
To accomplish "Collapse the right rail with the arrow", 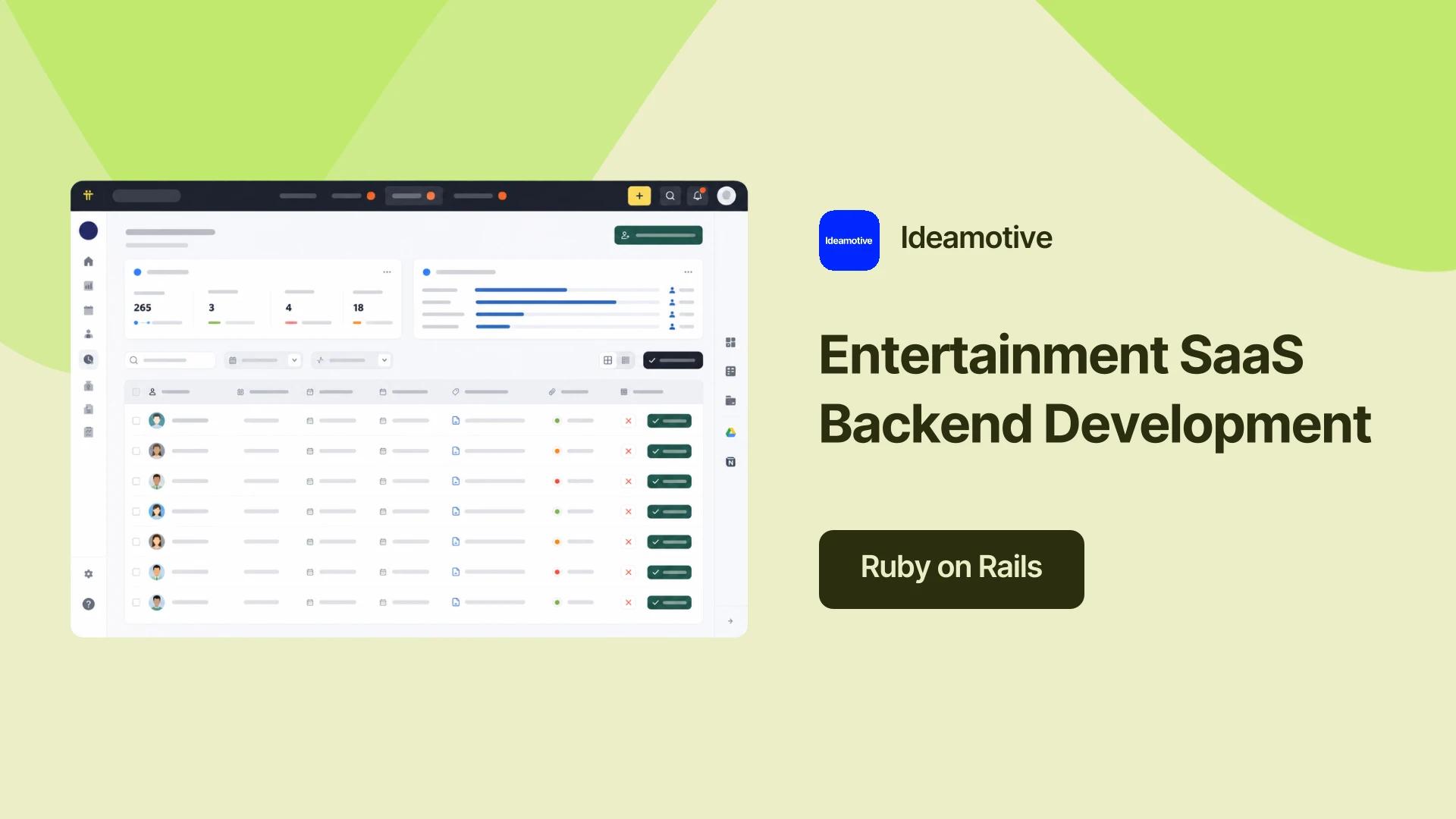I will (730, 621).
